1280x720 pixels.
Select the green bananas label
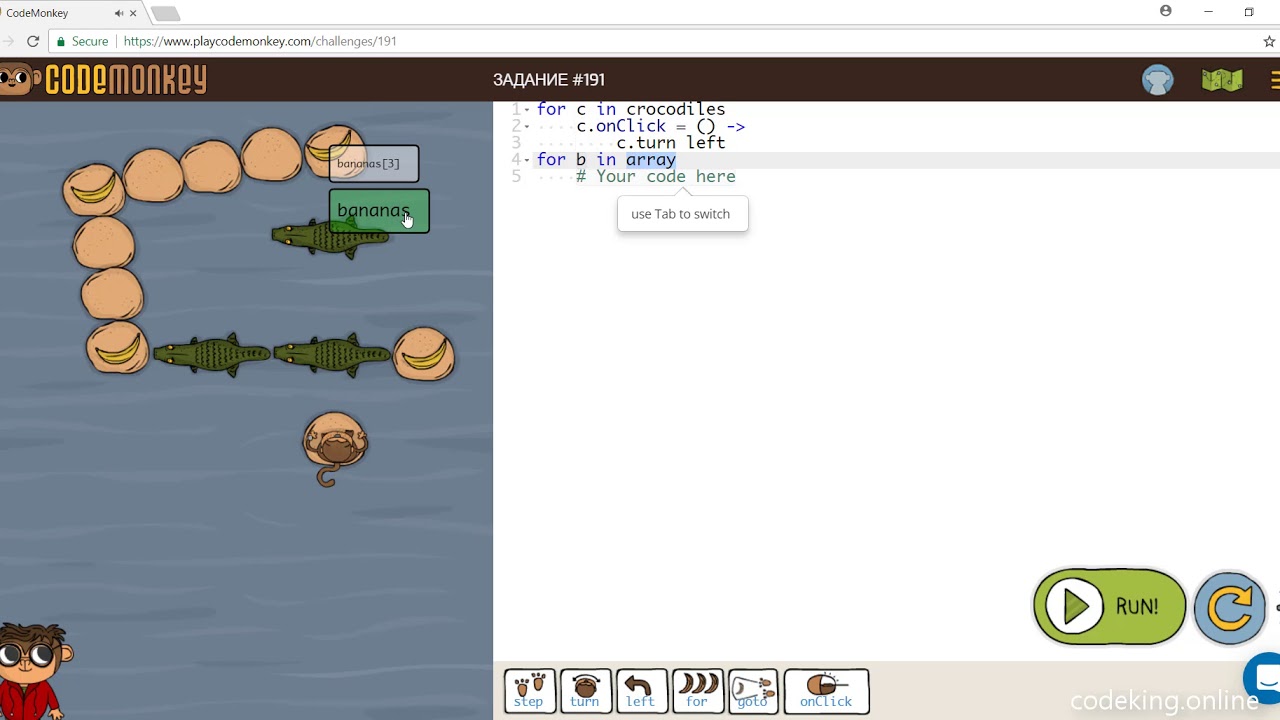(x=379, y=211)
